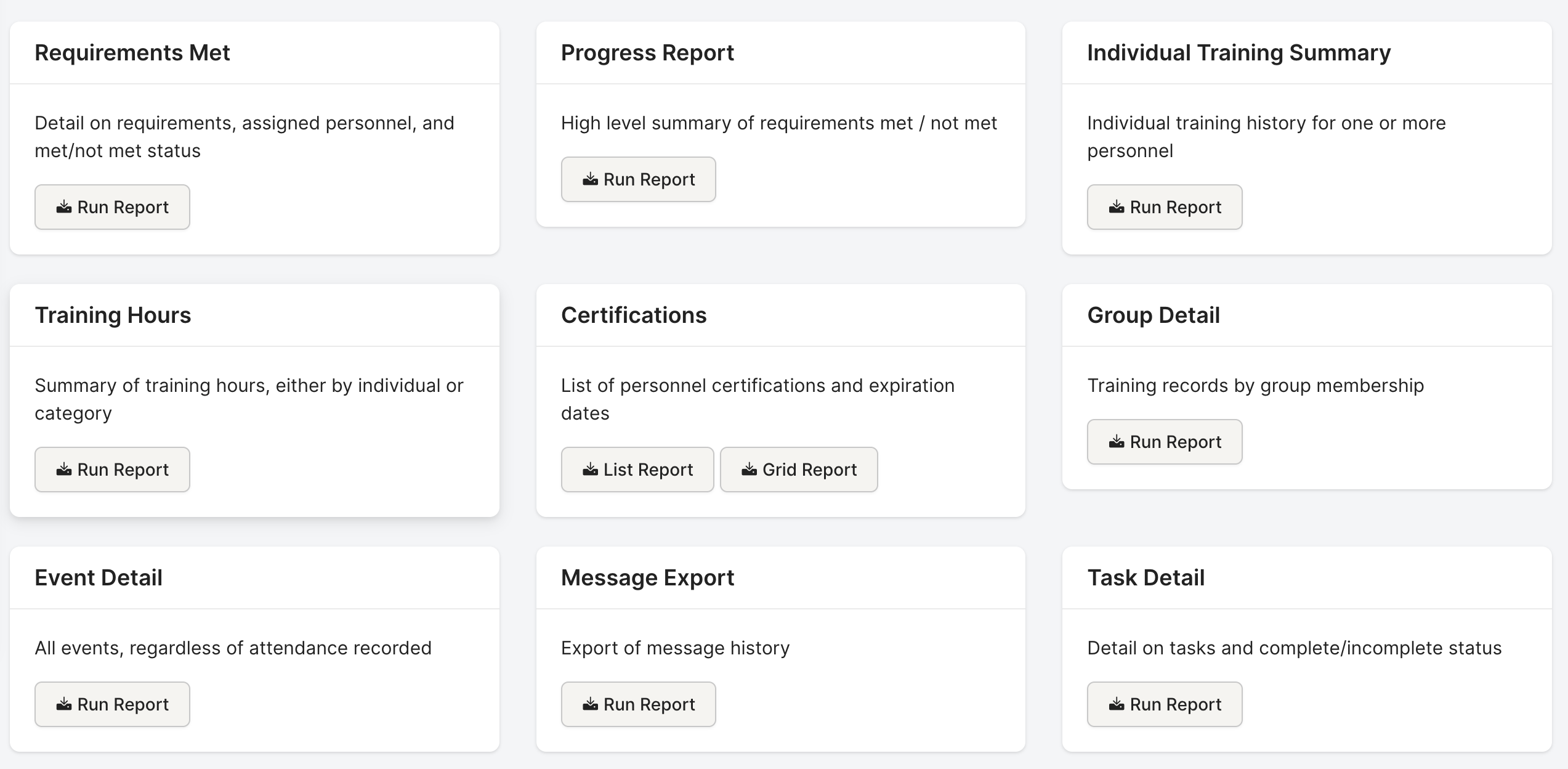
Task: Click 'Detail on tasks and complete/incomplete status' text
Action: coord(1295,648)
